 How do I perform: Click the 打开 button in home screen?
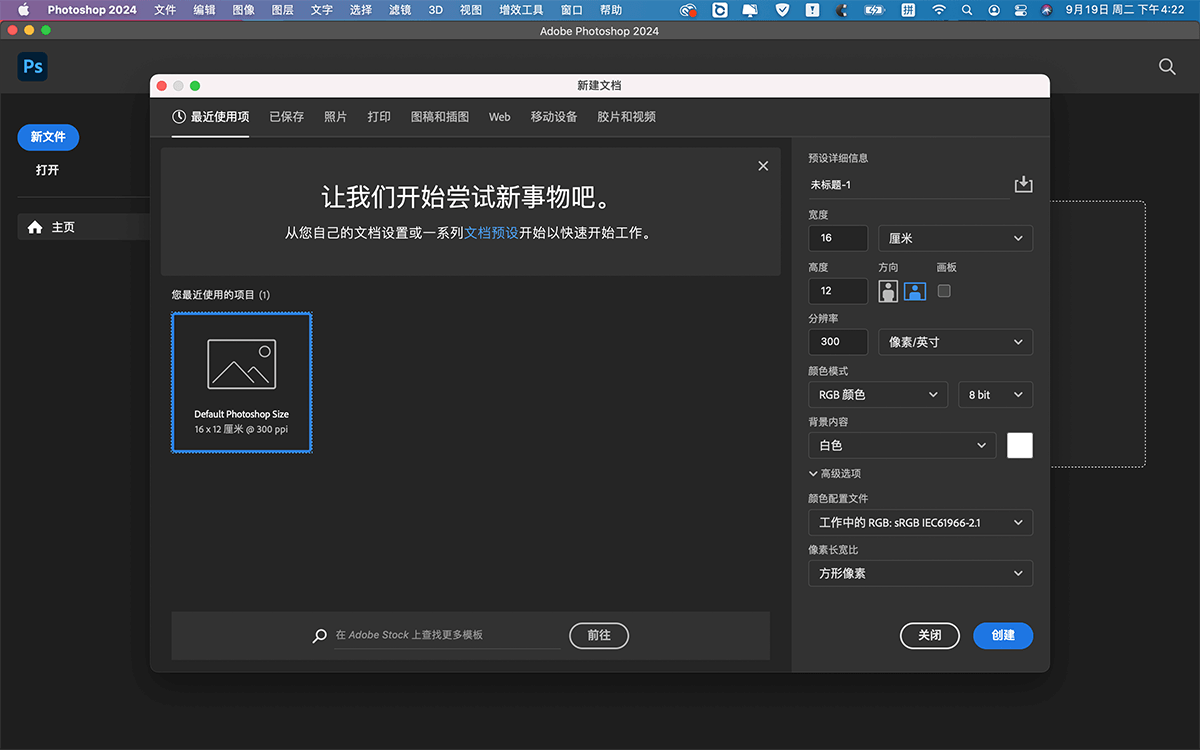pyautogui.click(x=47, y=170)
